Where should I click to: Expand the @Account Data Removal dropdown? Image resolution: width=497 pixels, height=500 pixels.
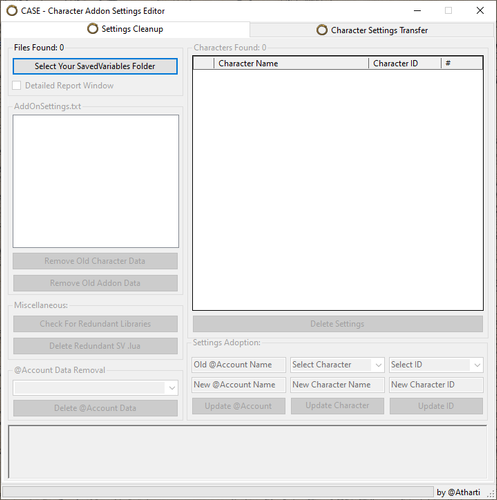point(172,388)
